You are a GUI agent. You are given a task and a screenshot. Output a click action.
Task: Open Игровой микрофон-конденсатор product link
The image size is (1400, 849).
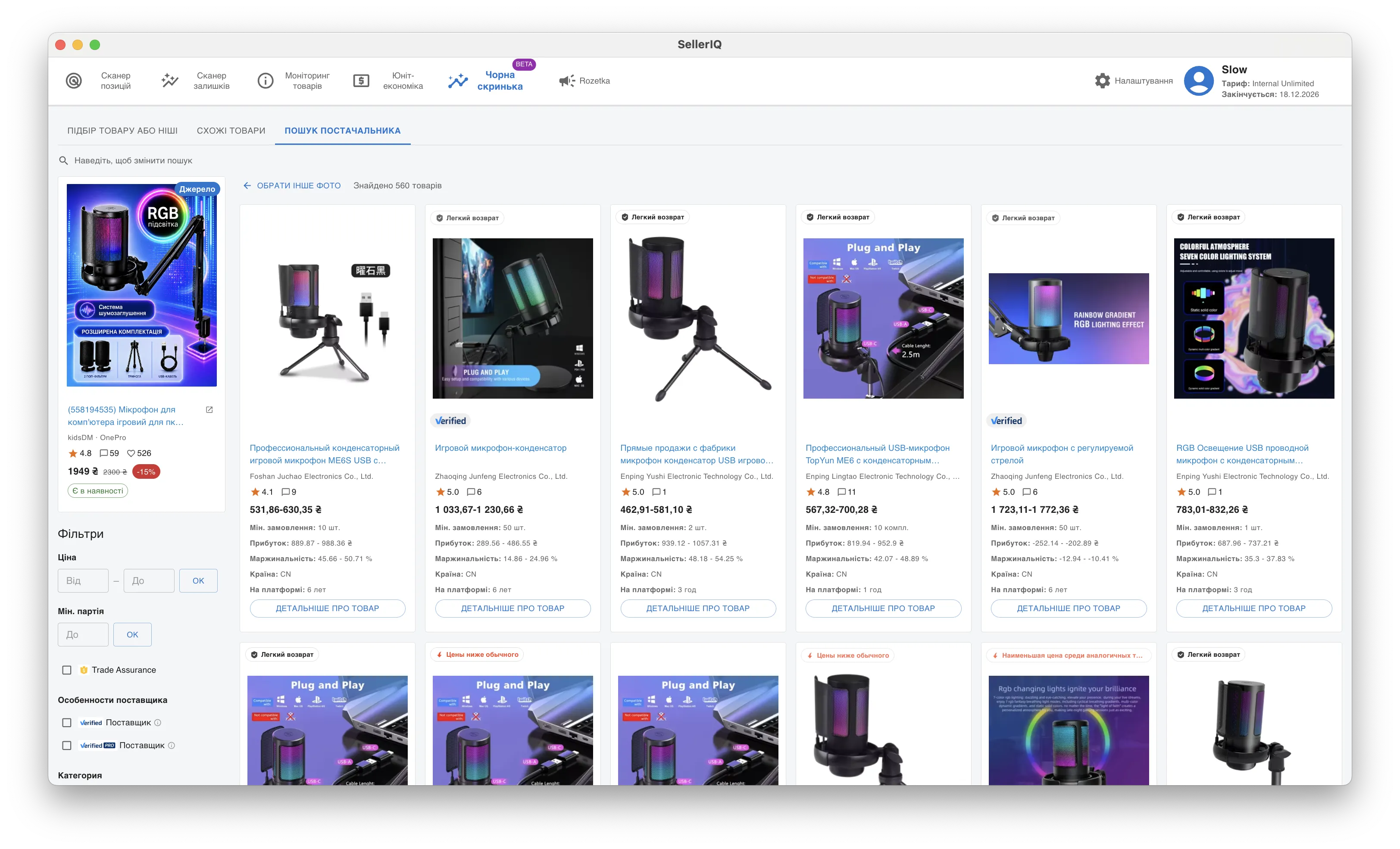click(x=500, y=448)
